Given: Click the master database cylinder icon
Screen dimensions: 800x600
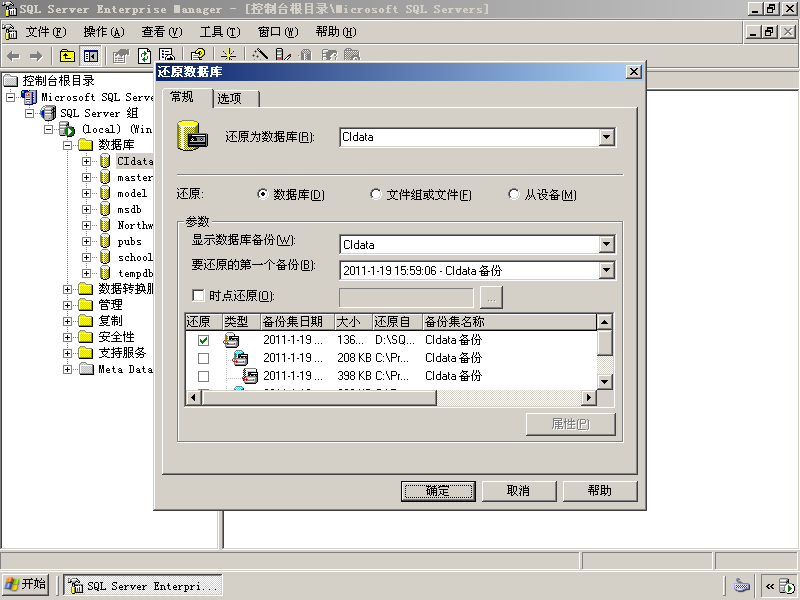Looking at the screenshot, I should (105, 177).
